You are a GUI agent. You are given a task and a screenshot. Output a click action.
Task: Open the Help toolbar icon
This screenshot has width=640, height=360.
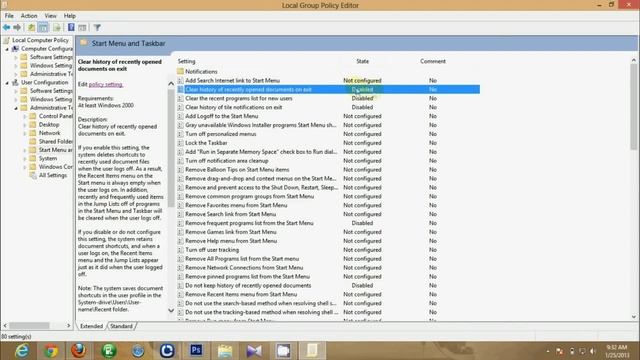[71, 27]
